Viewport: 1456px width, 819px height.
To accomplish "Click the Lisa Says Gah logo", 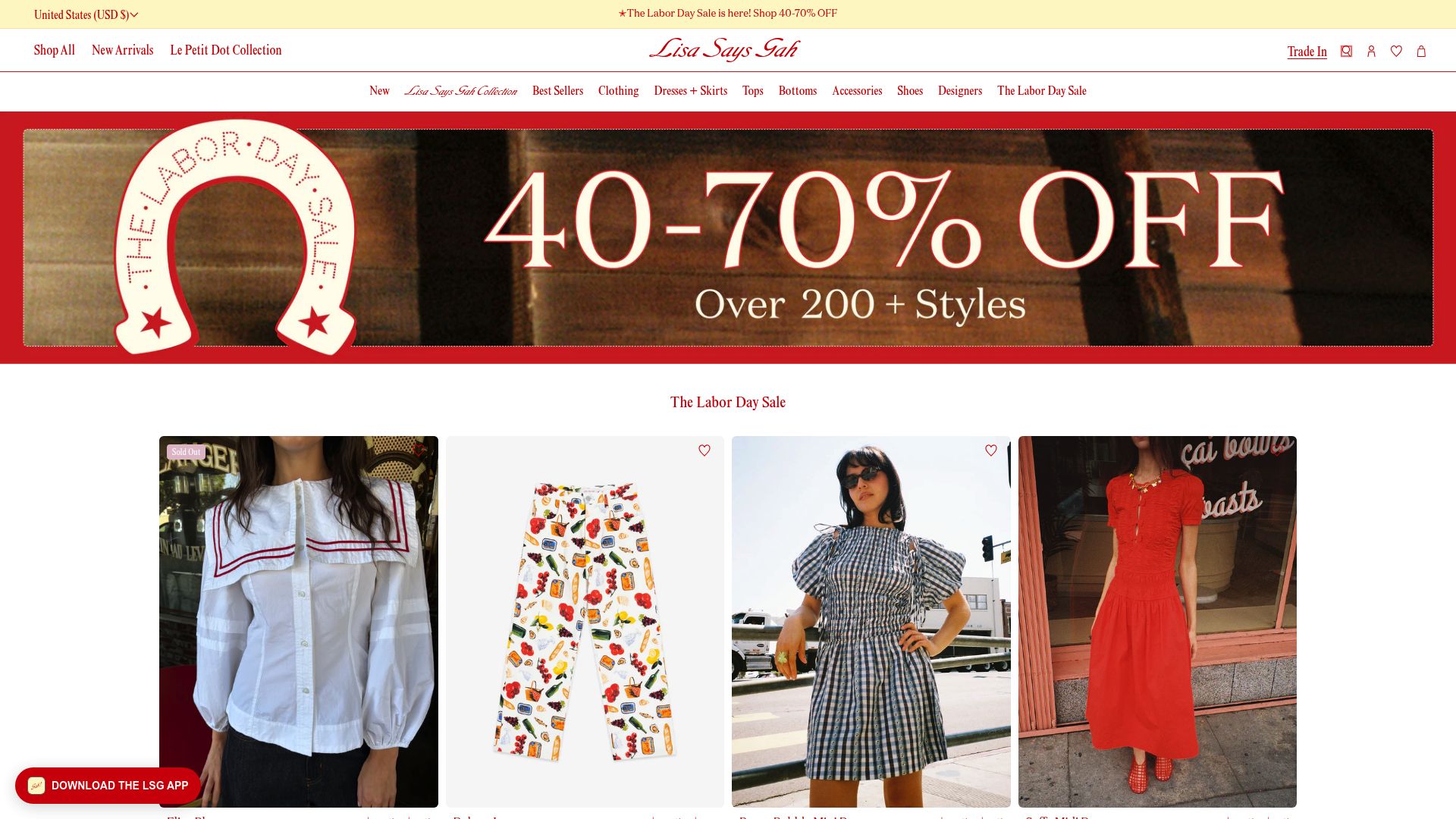I will click(x=724, y=49).
